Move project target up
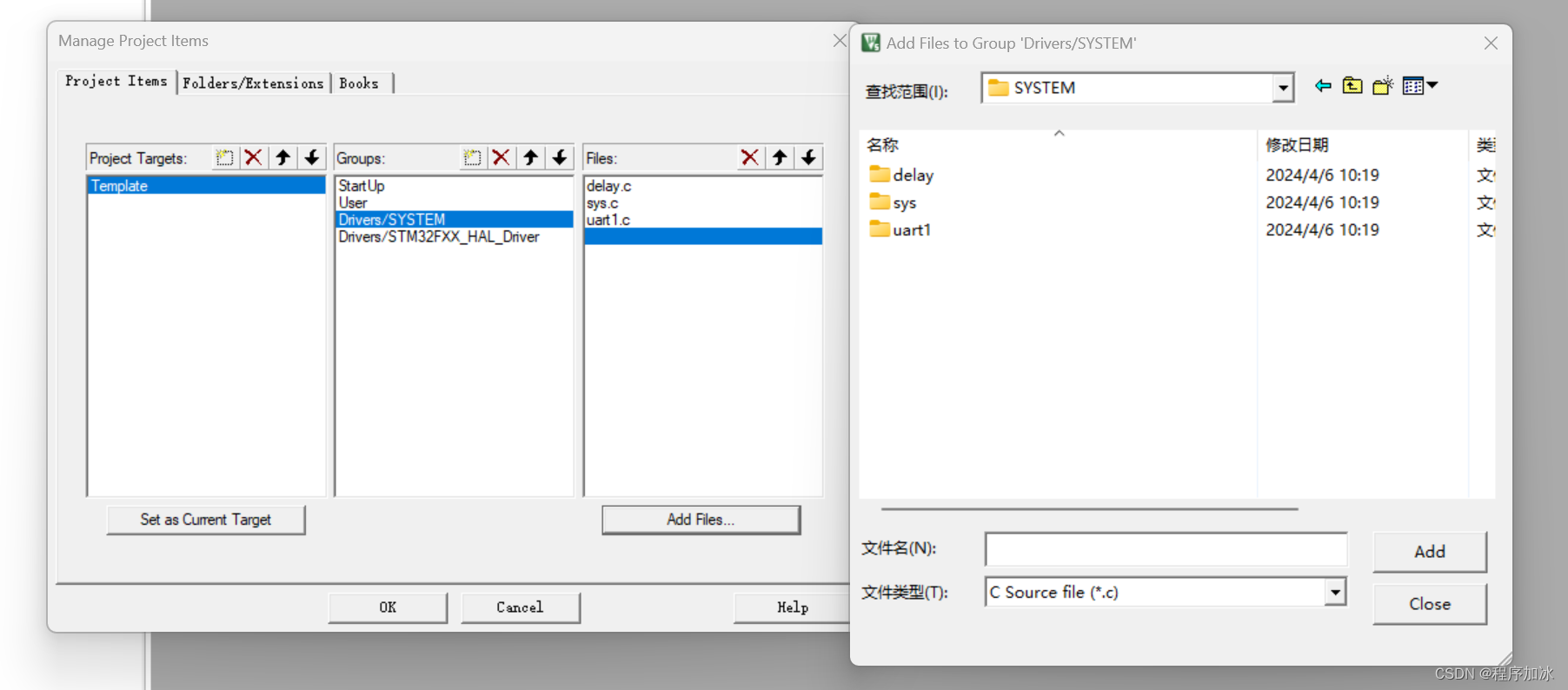Viewport: 1568px width, 690px height. (282, 157)
